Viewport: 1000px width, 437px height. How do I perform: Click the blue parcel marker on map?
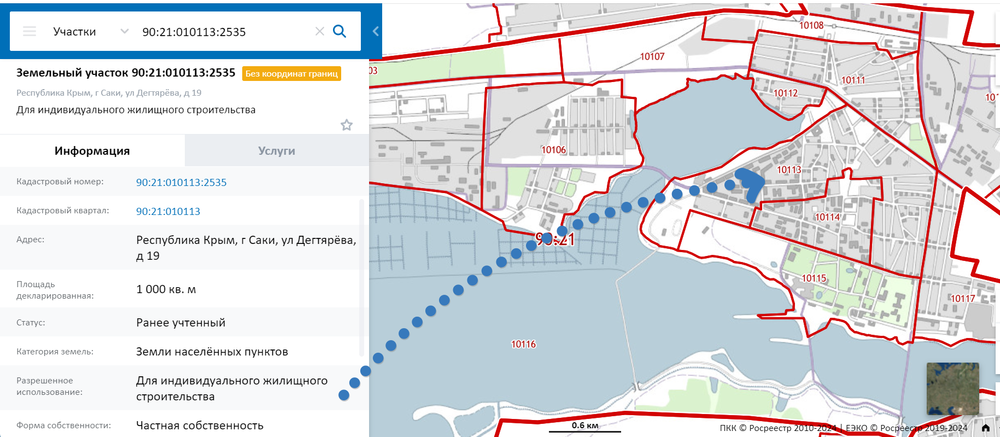(x=749, y=183)
